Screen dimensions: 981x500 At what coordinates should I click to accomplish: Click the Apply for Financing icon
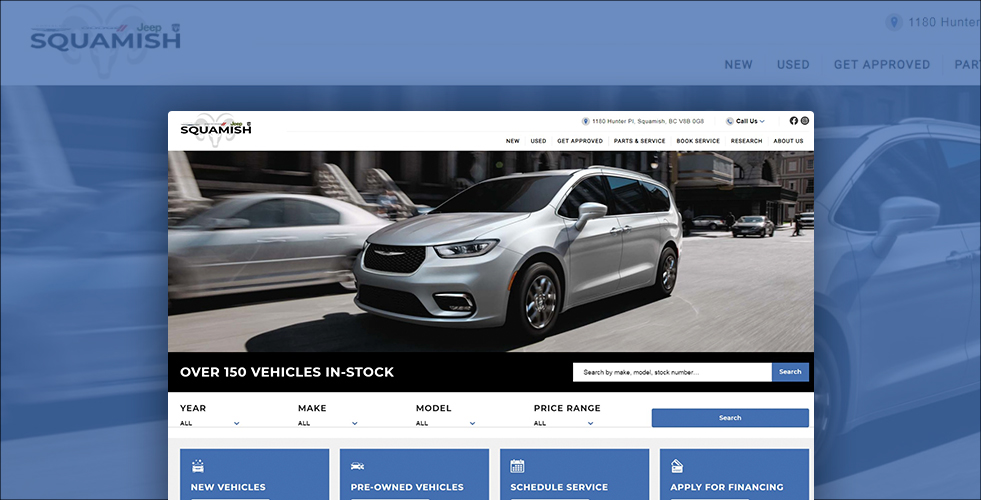tap(677, 466)
